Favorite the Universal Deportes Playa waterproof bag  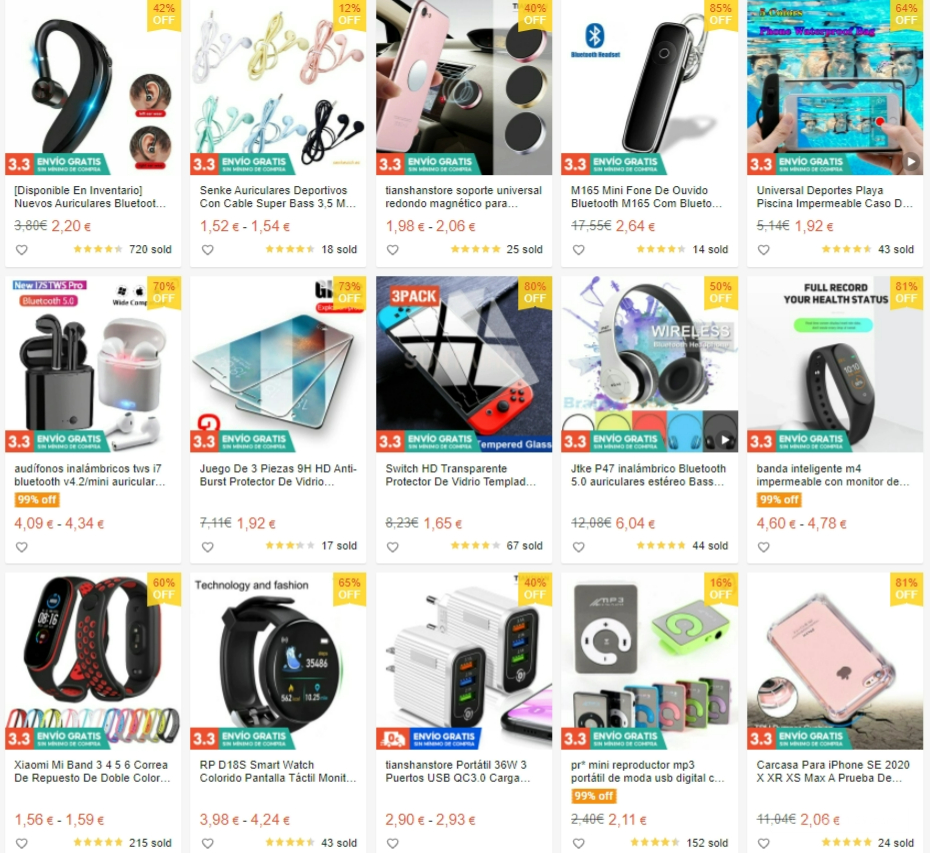764,250
